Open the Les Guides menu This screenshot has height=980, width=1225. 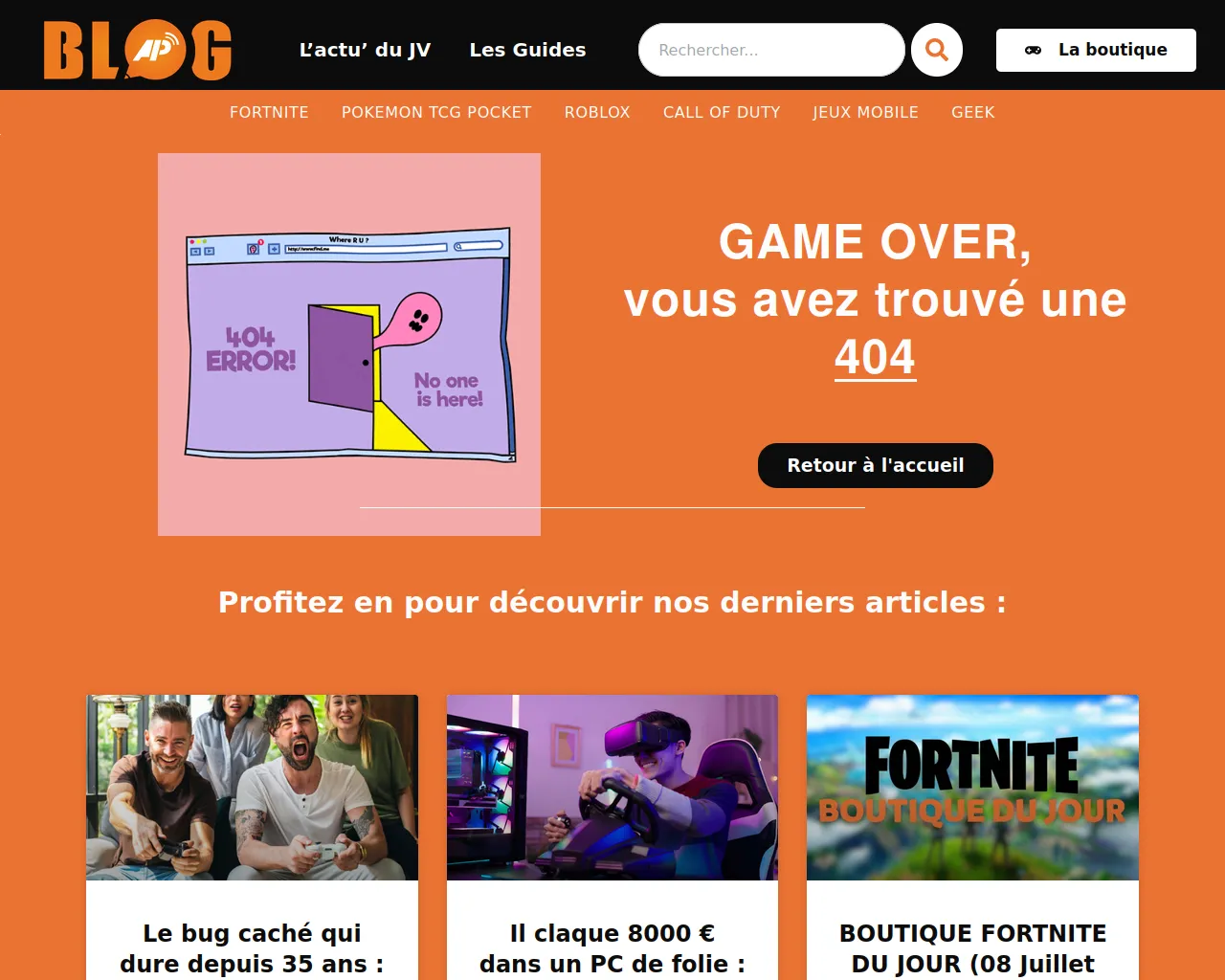pyautogui.click(x=527, y=50)
